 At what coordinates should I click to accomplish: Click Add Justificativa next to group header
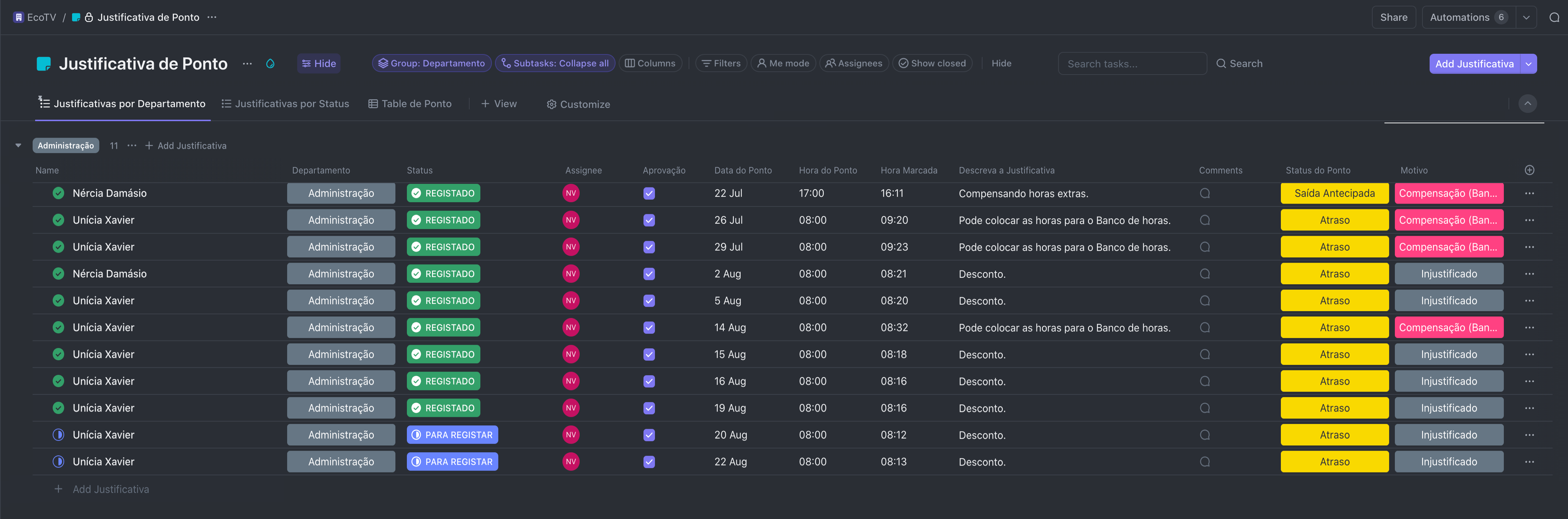186,146
